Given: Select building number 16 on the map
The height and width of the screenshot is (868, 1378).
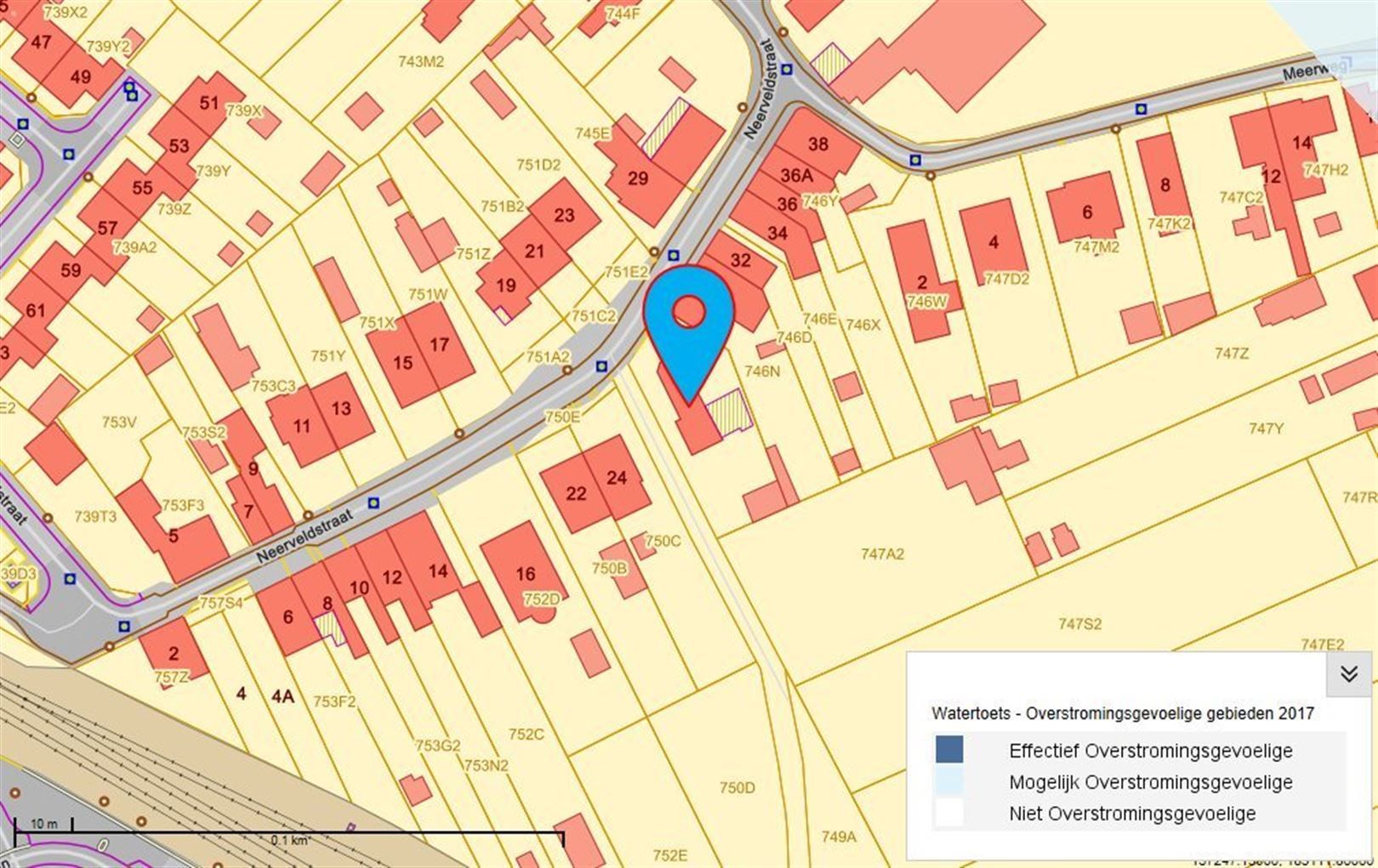Looking at the screenshot, I should 525,575.
